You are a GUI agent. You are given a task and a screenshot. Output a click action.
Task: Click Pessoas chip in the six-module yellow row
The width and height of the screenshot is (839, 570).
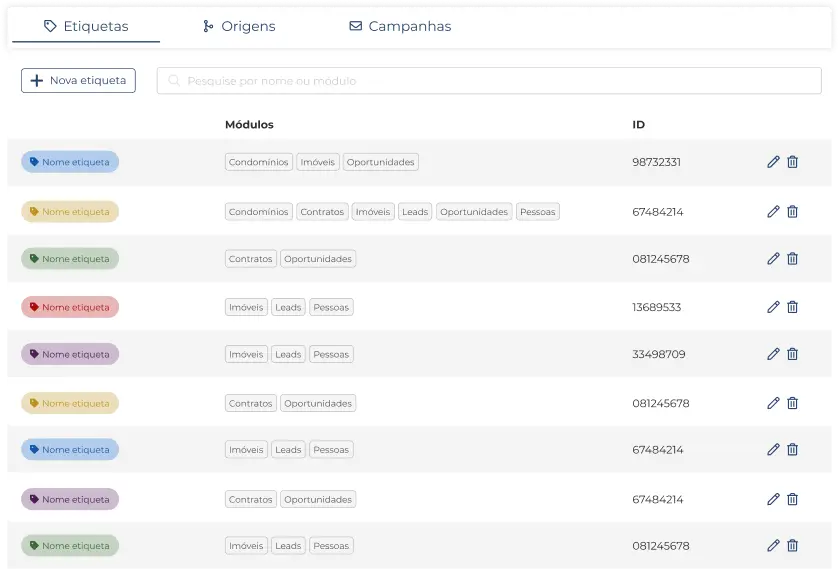(x=538, y=211)
